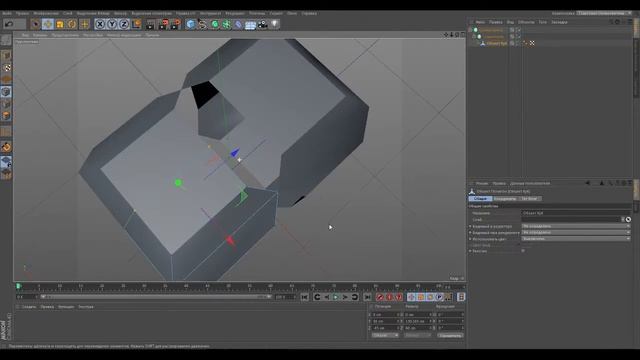Select the Move tool in top toolbar
Viewport: 640px width, 360px height.
coord(48,24)
